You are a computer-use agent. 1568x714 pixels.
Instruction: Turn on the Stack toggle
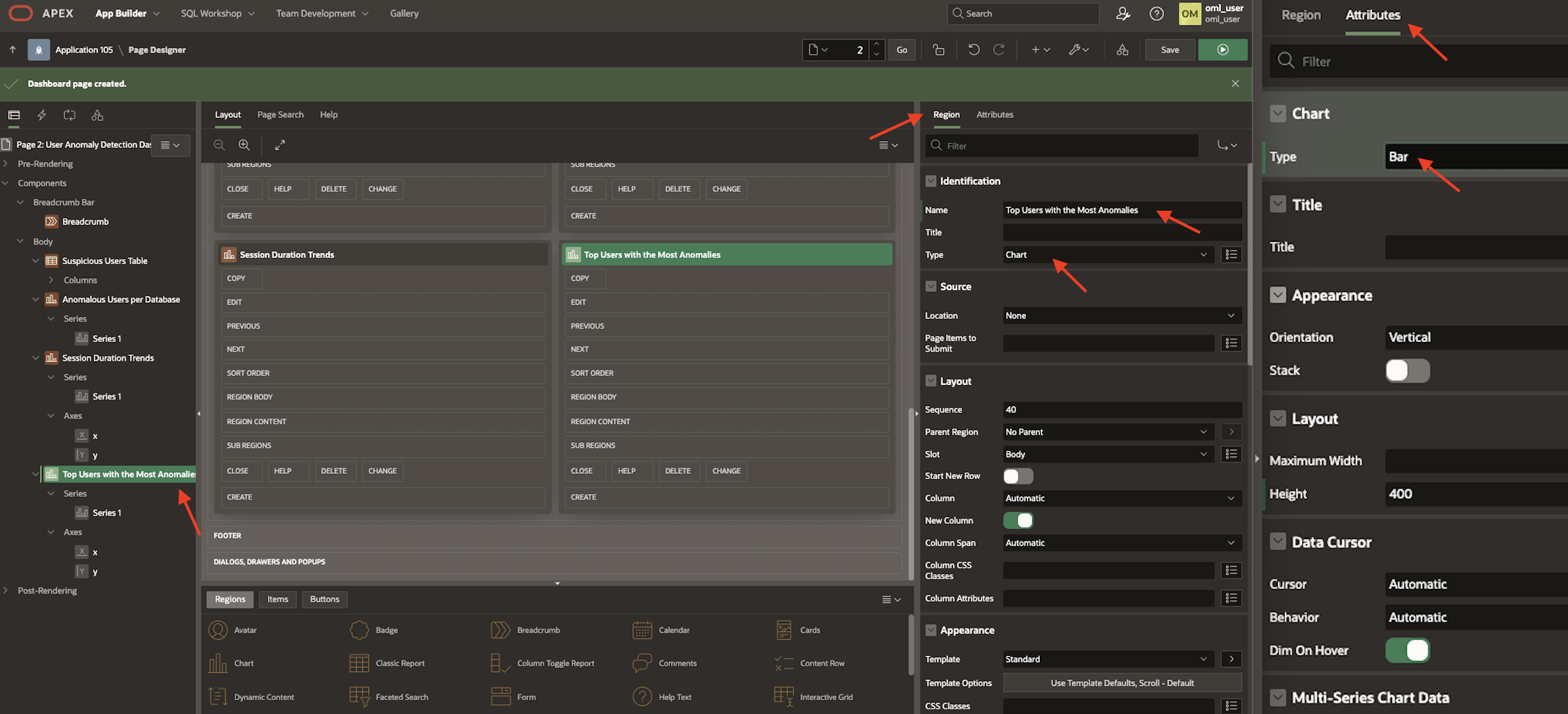[x=1407, y=371]
